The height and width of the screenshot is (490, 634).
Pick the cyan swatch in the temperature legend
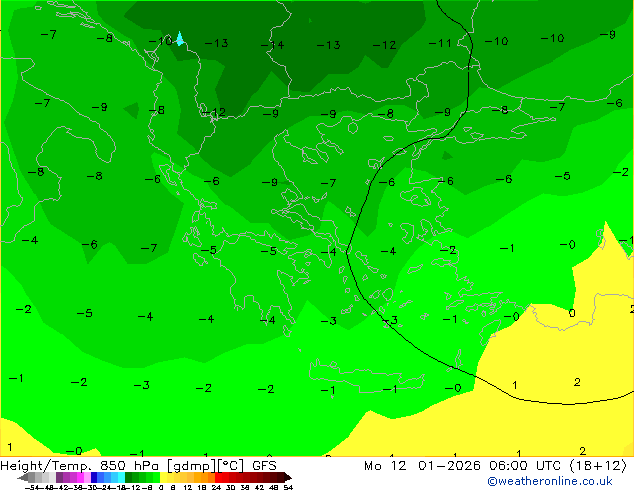(121, 477)
